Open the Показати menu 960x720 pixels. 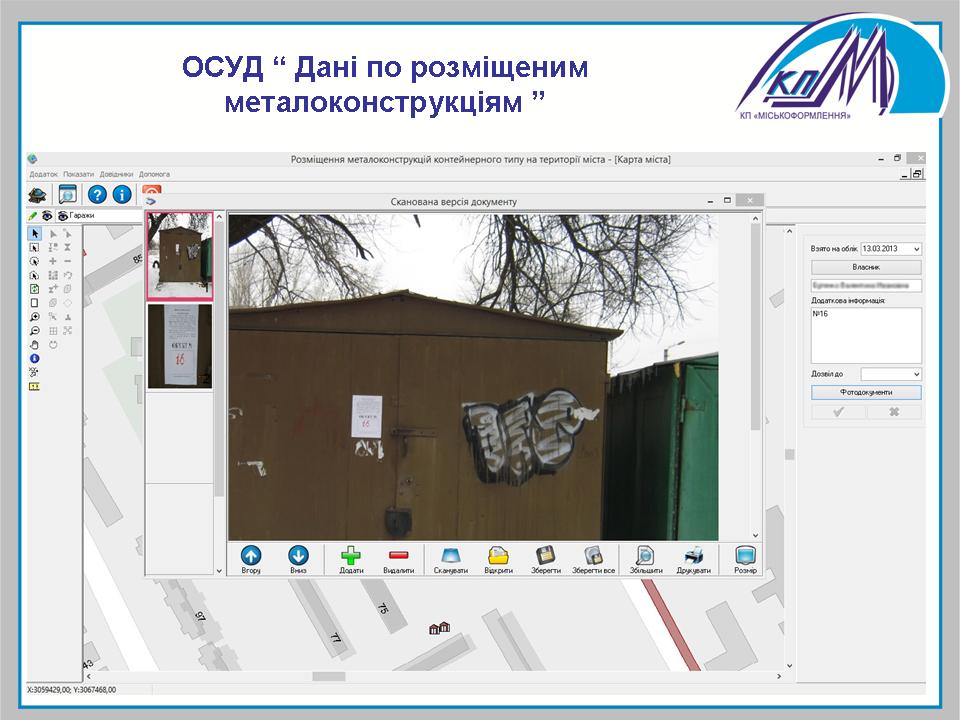[x=78, y=174]
